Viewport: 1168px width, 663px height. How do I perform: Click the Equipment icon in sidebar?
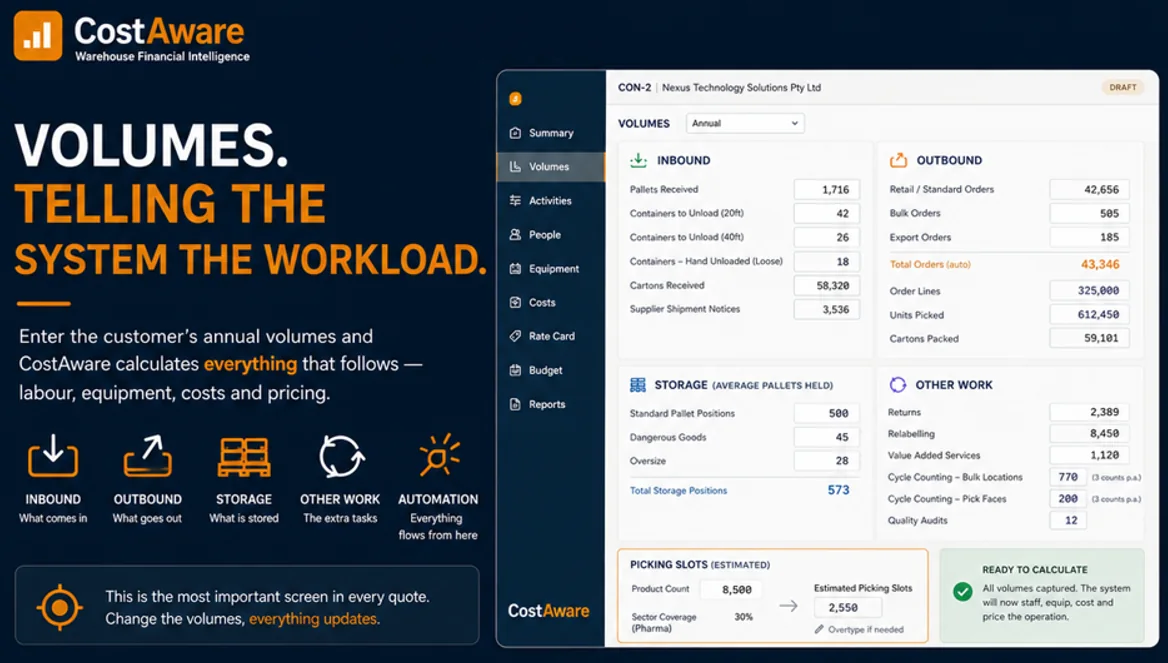pos(515,268)
